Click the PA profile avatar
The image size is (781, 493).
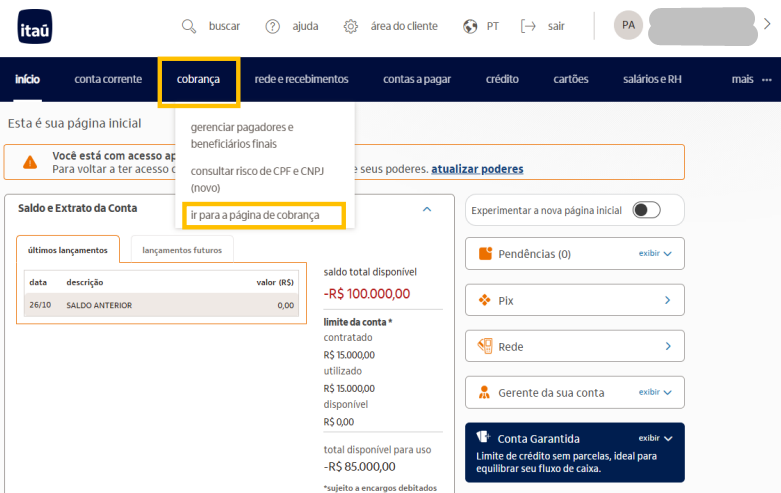tap(628, 25)
